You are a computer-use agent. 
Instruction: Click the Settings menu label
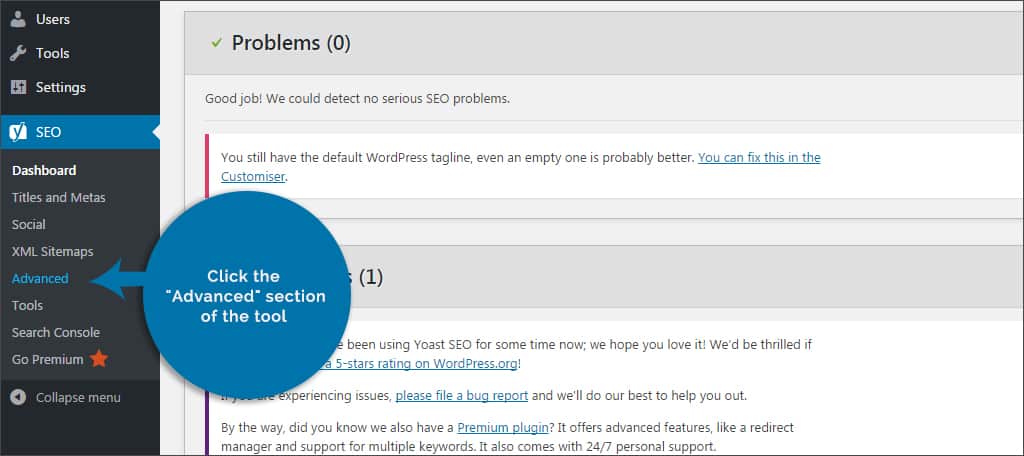pyautogui.click(x=61, y=87)
